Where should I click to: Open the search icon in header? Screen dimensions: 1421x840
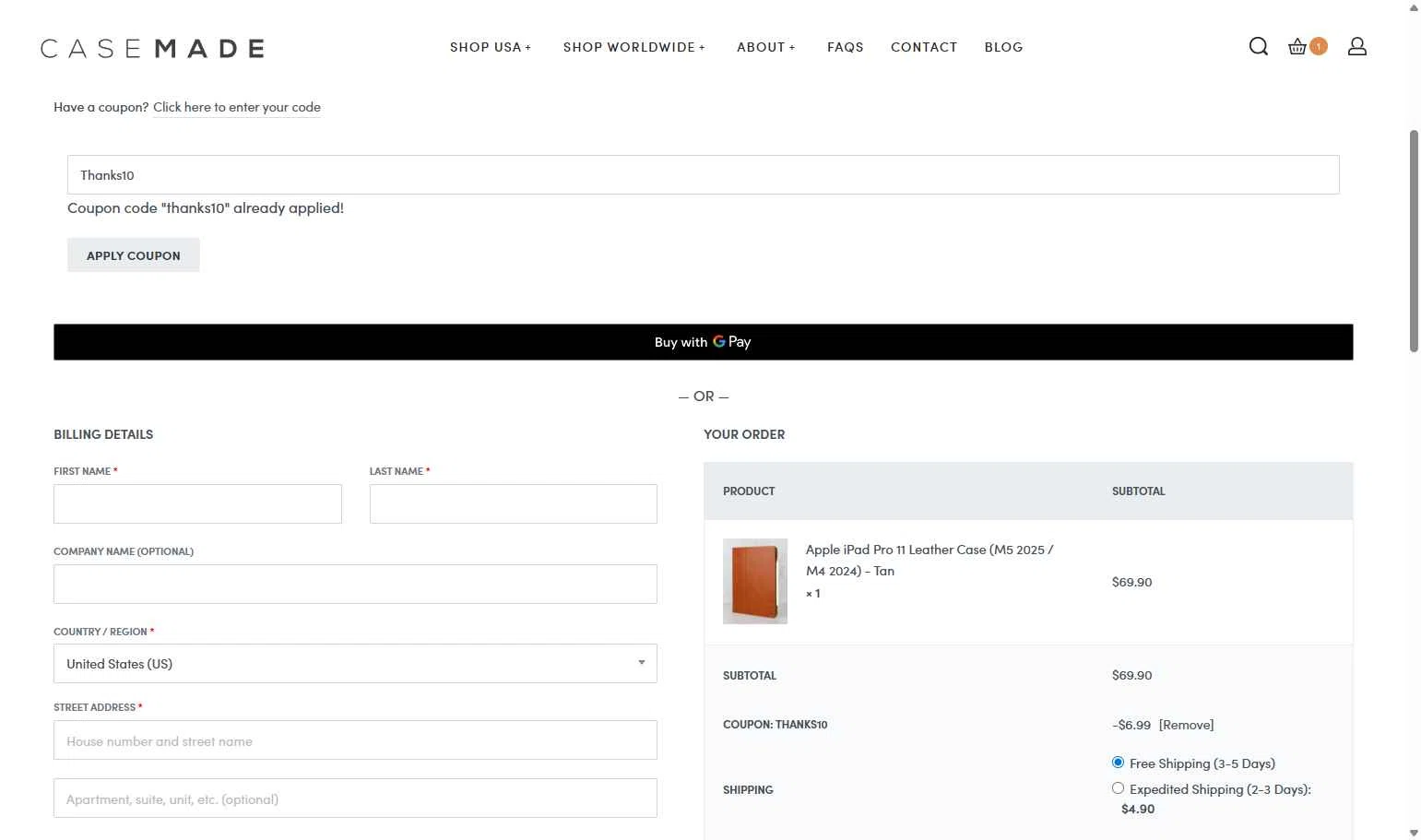coord(1258,46)
